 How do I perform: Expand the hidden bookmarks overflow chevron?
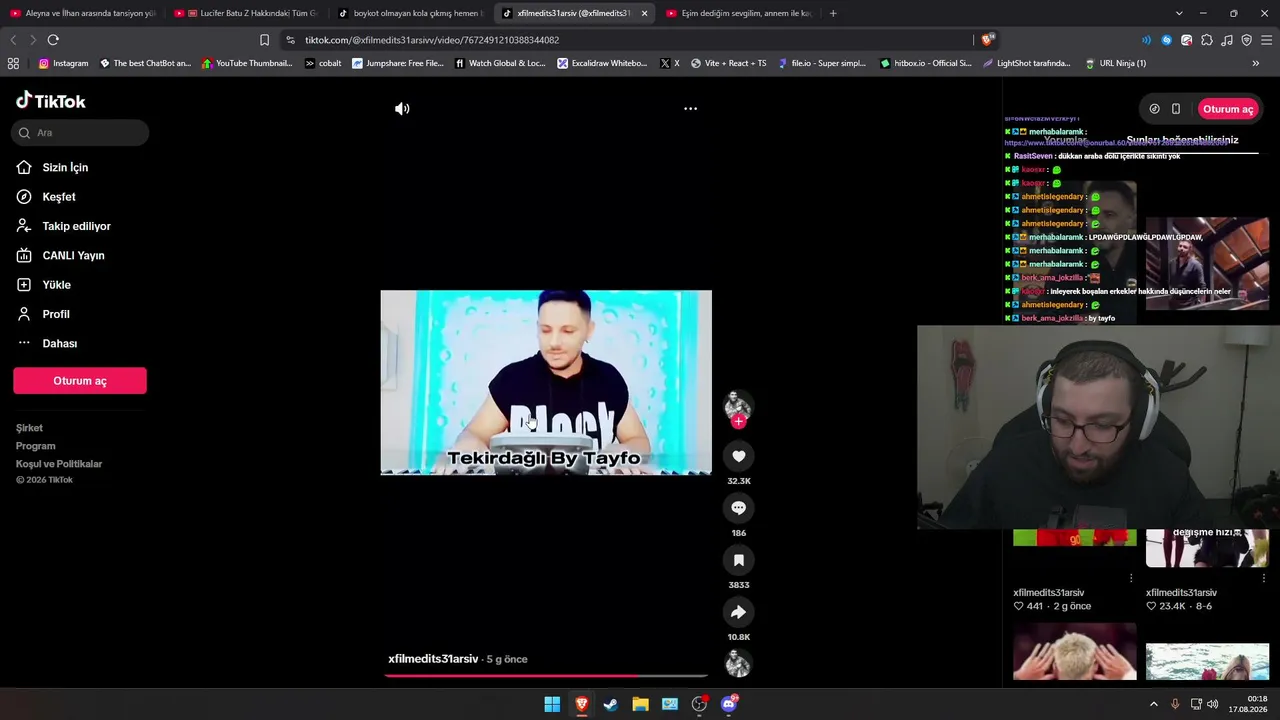point(1256,63)
